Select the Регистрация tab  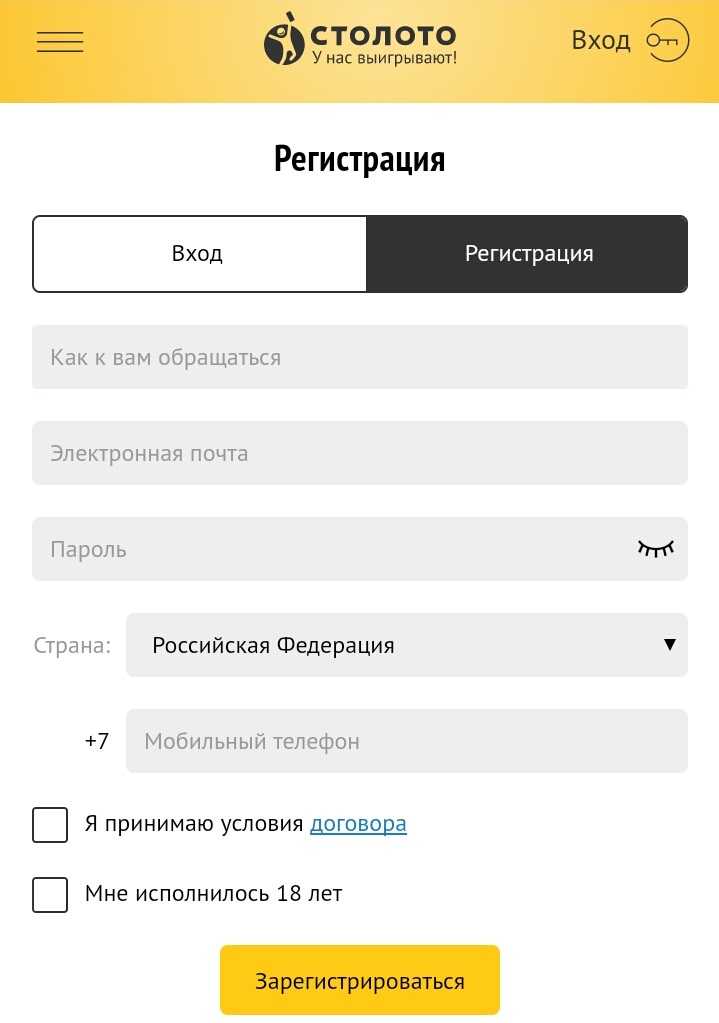[x=528, y=254]
